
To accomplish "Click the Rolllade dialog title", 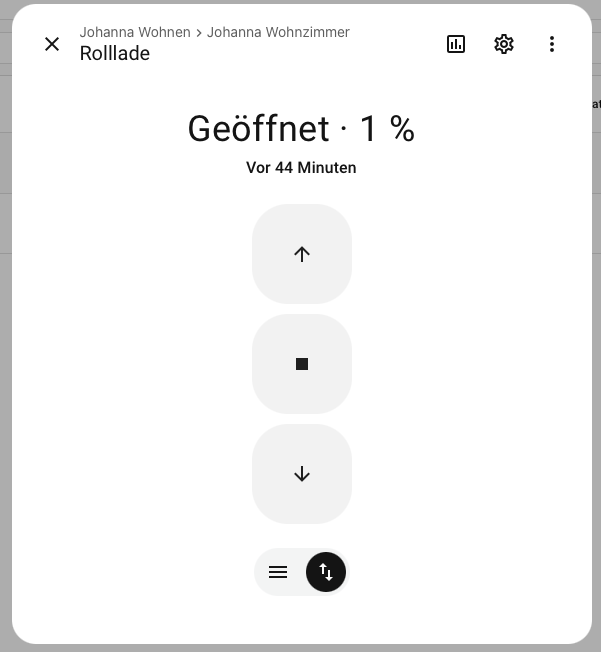I will (115, 54).
